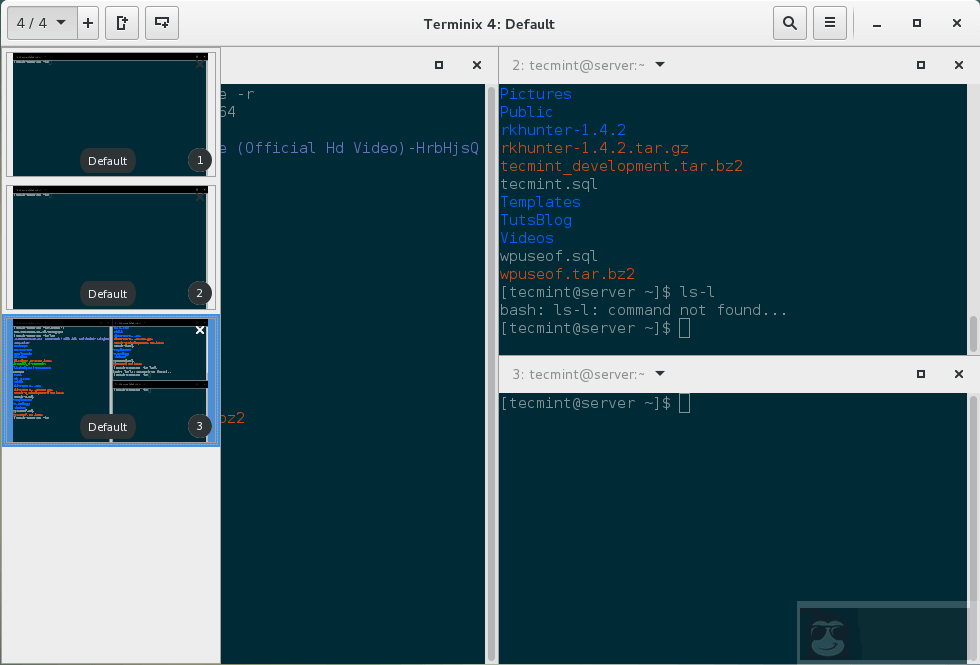Screen dimensions: 980x665
Task: Click the rkhunter-1.4.2 directory name in terminal output
Action: 563,130
